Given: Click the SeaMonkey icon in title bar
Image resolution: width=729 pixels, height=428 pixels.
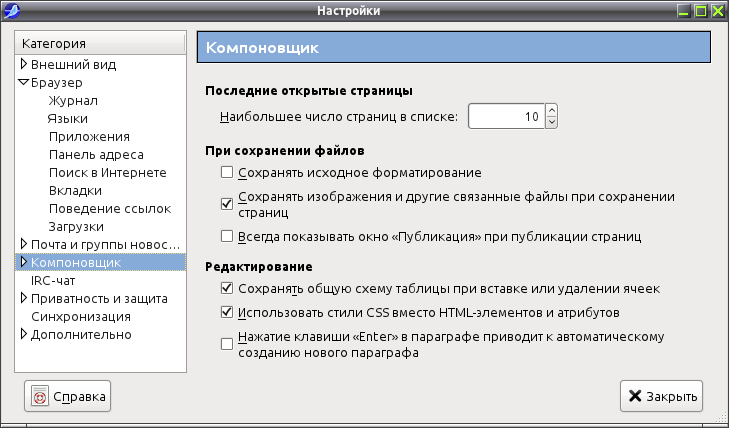Looking at the screenshot, I should 11,10.
